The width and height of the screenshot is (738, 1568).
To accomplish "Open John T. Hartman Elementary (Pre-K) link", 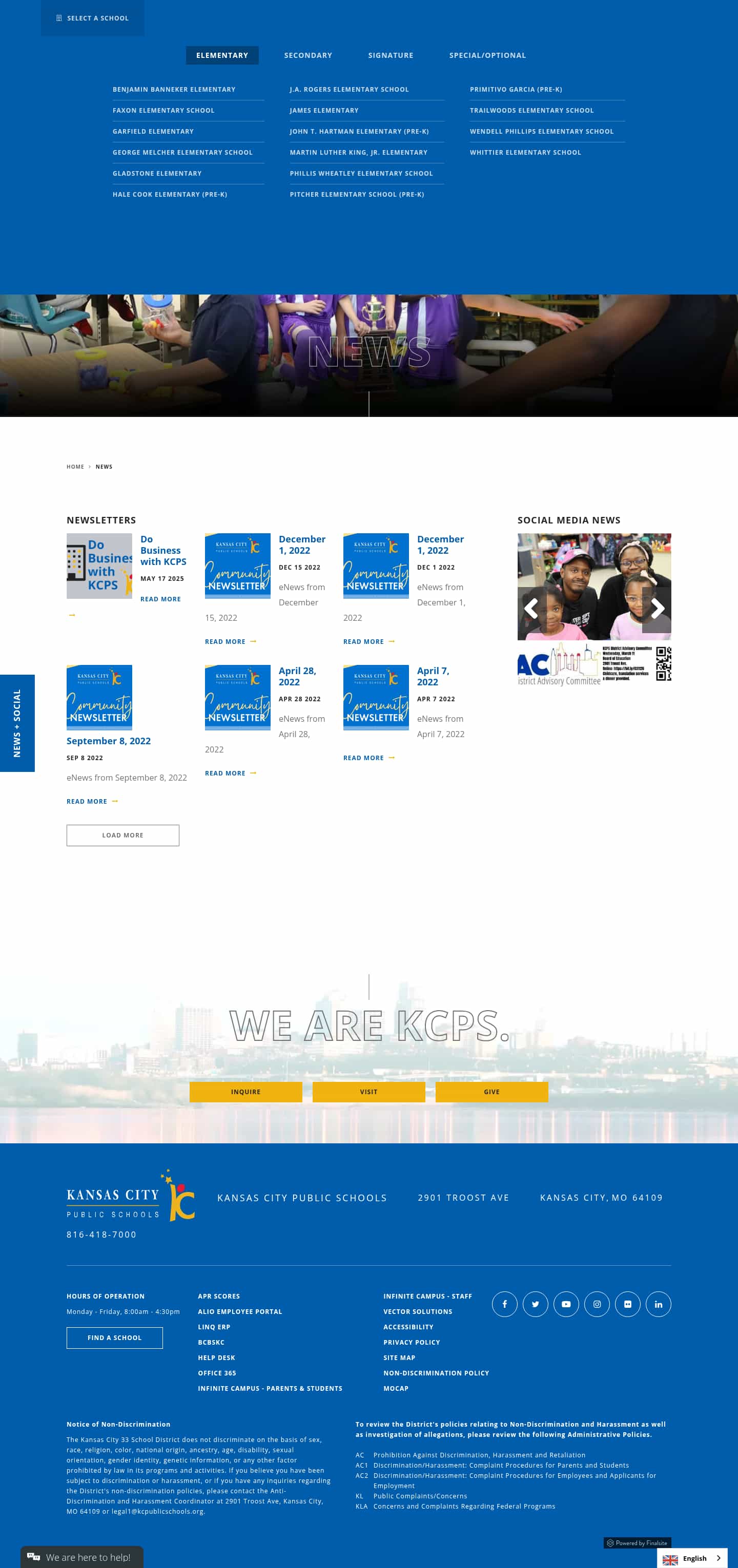I will (359, 132).
